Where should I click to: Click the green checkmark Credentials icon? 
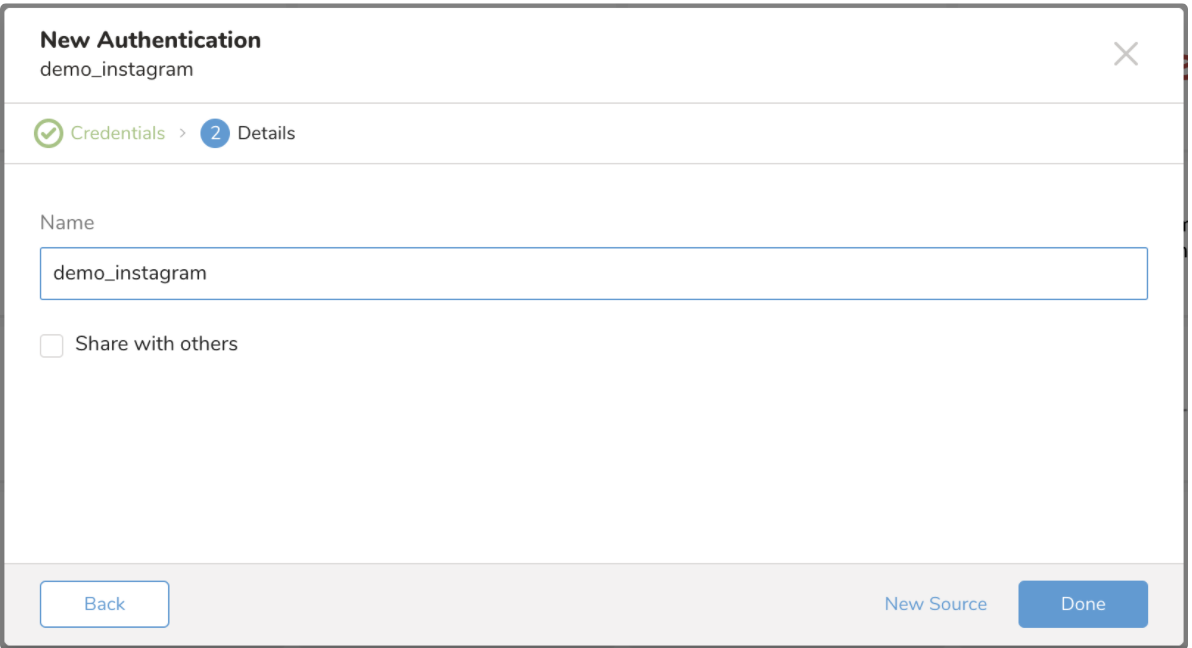pyautogui.click(x=48, y=133)
